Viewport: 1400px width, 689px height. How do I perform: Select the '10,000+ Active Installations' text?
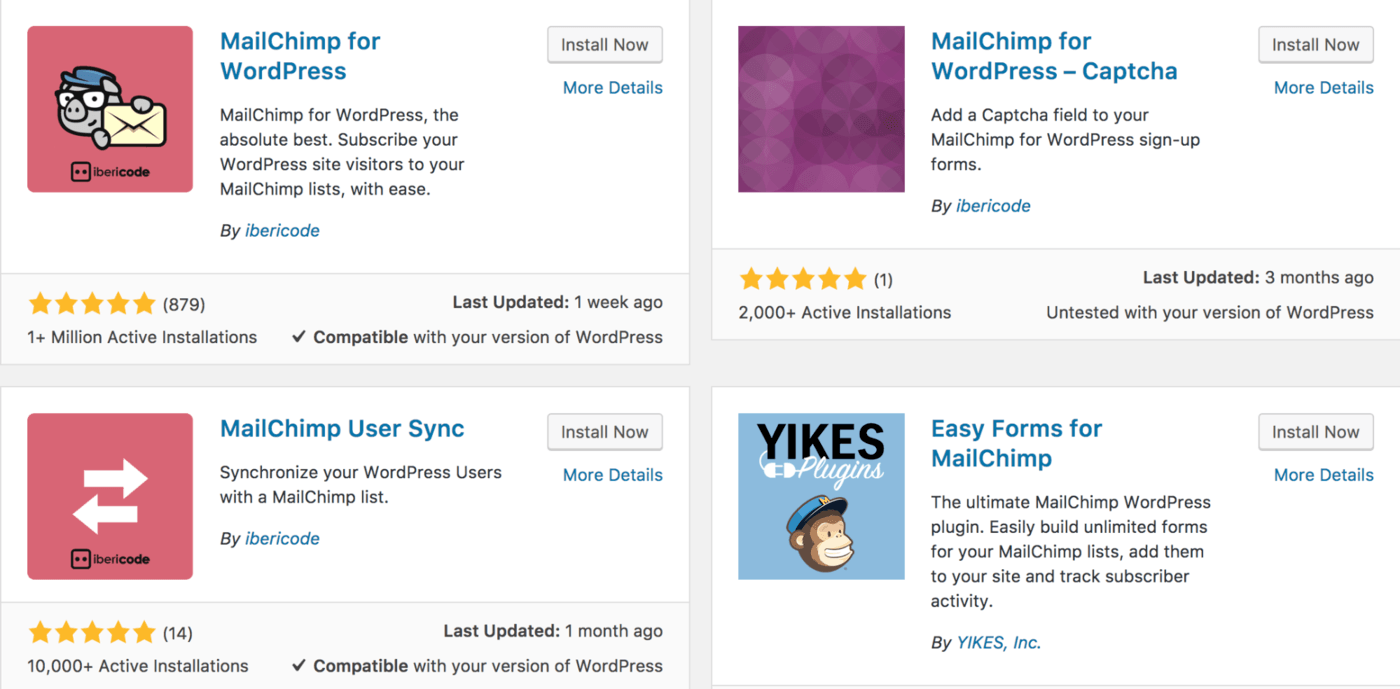point(138,666)
